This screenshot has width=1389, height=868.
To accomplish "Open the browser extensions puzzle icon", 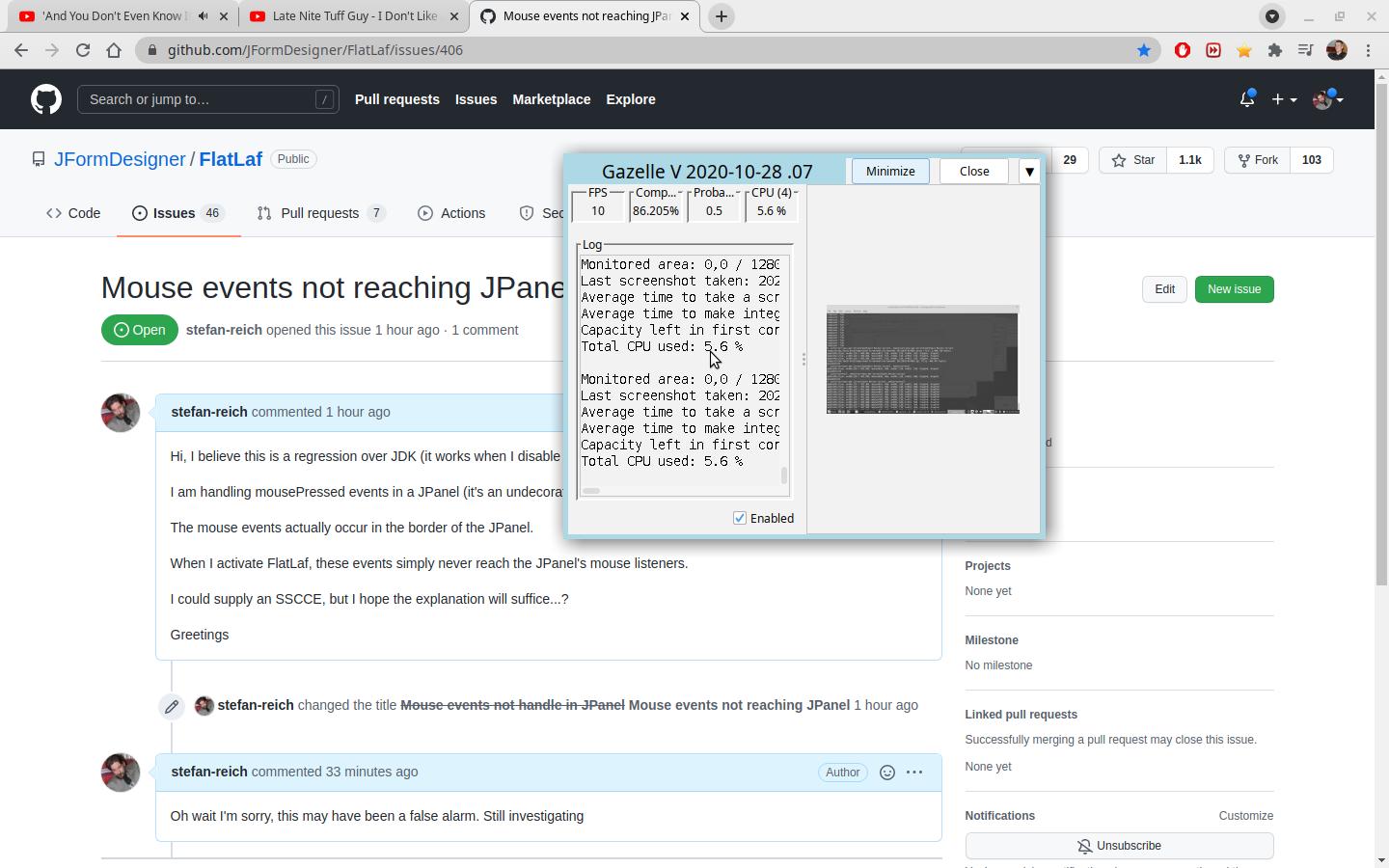I will (x=1275, y=50).
